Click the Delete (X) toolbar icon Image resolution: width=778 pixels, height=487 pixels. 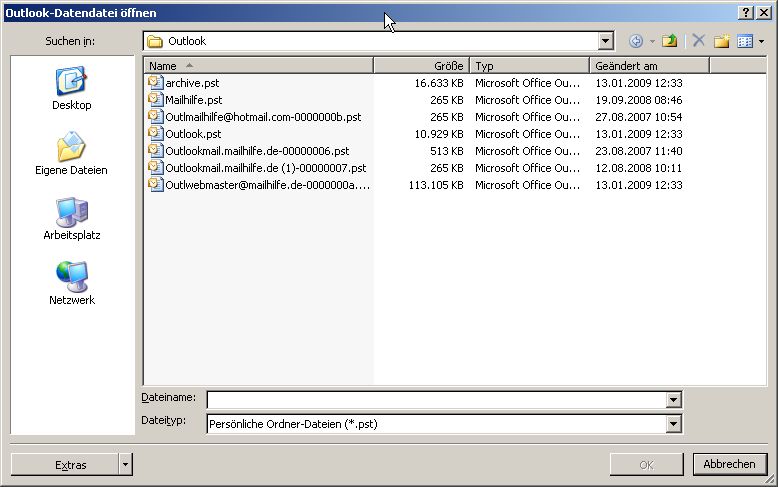pos(699,41)
